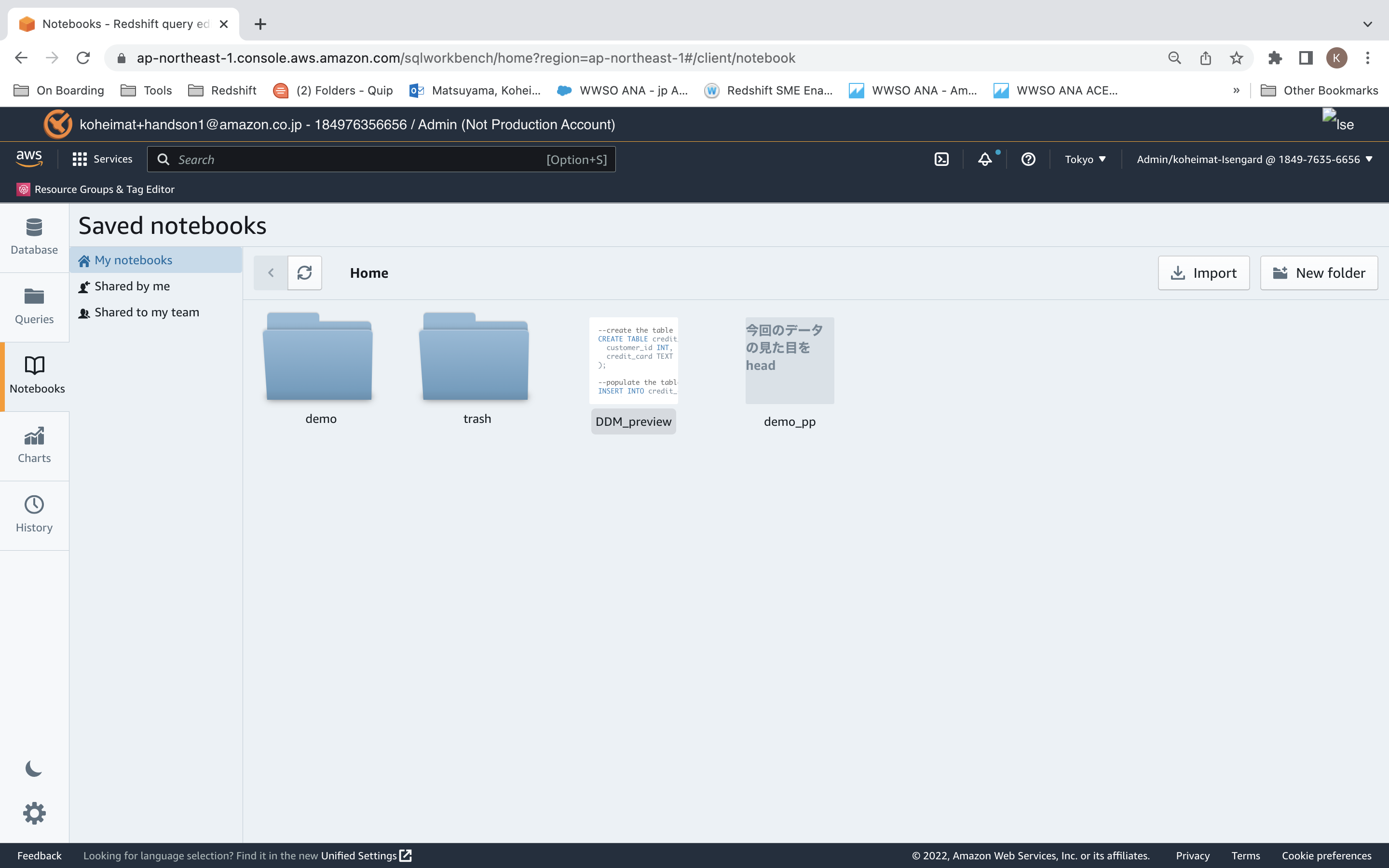
Task: Open the Queries sidebar section
Action: [x=34, y=306]
